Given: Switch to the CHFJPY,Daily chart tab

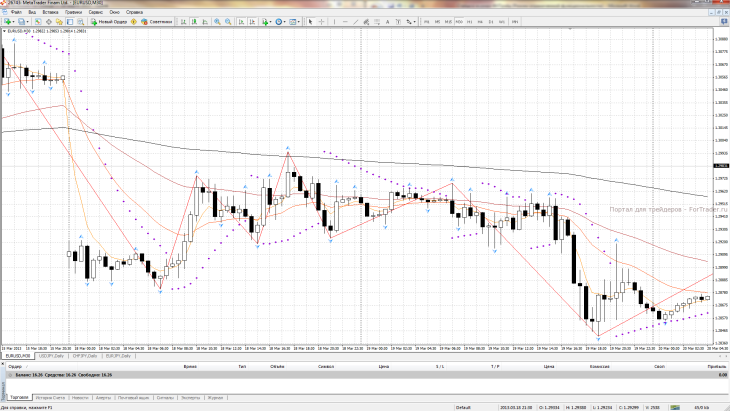Looking at the screenshot, I should click(85, 356).
